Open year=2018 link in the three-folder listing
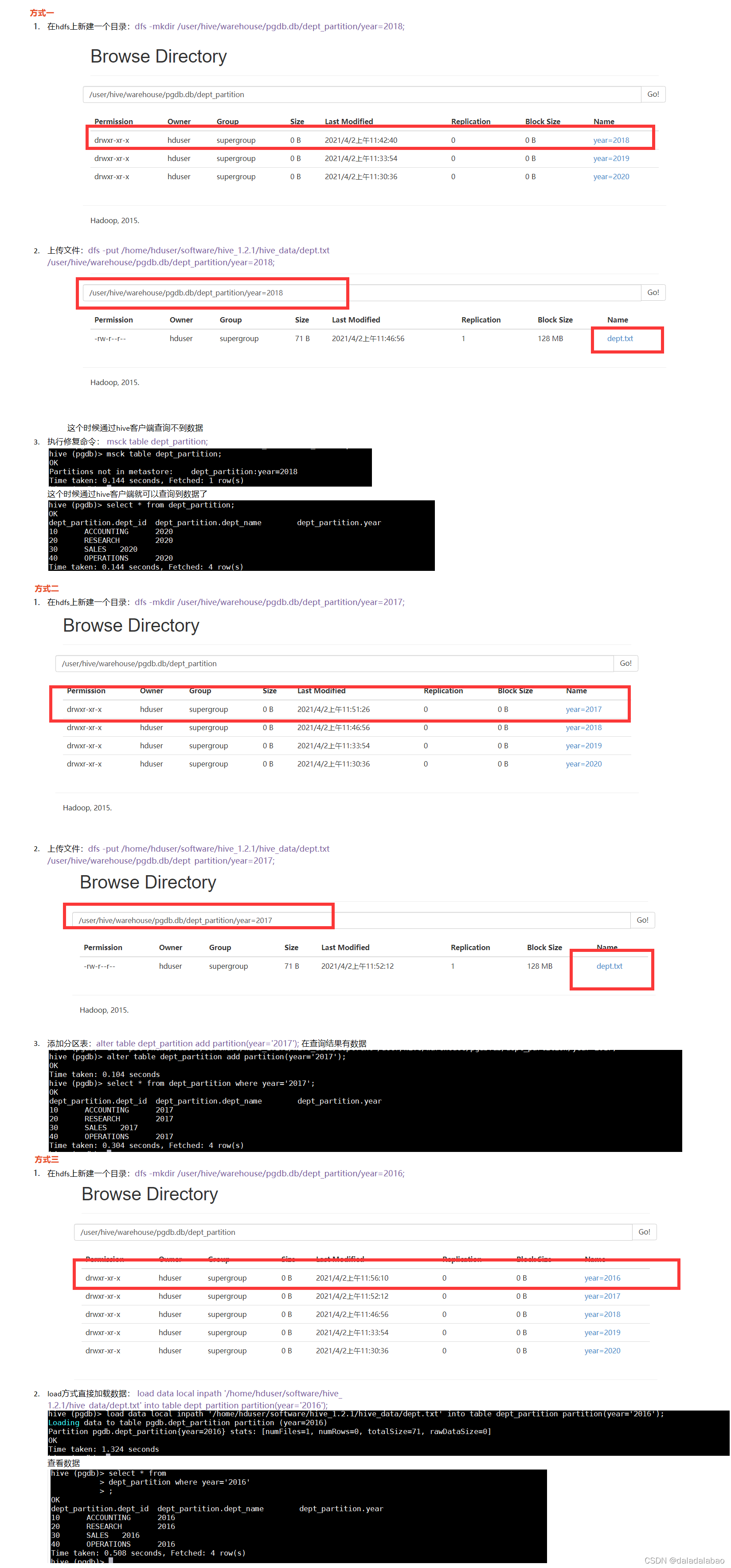Screen dimensions: 731x1568 point(611,140)
